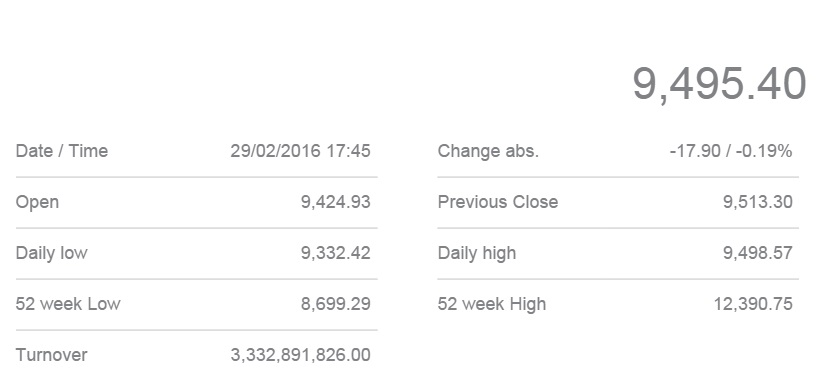
Task: Select the Daily low label
Action: [51, 253]
